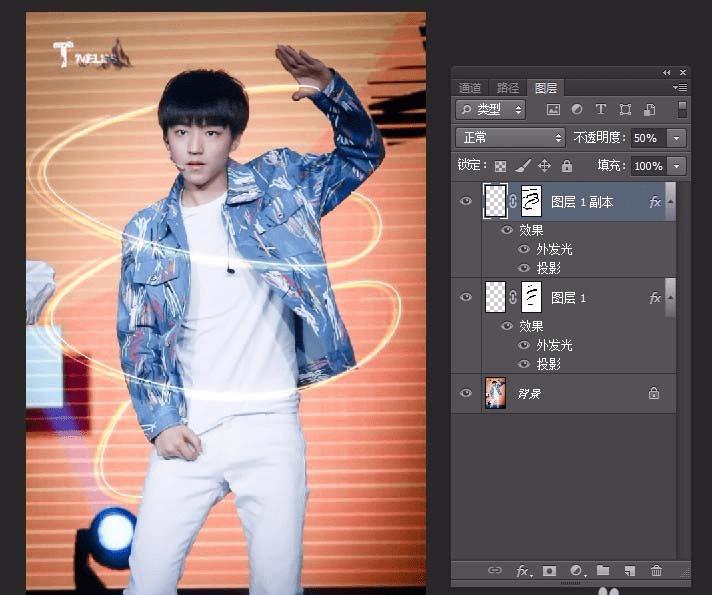Click the adjustment layer filter icon
The width and height of the screenshot is (712, 595).
[x=577, y=109]
